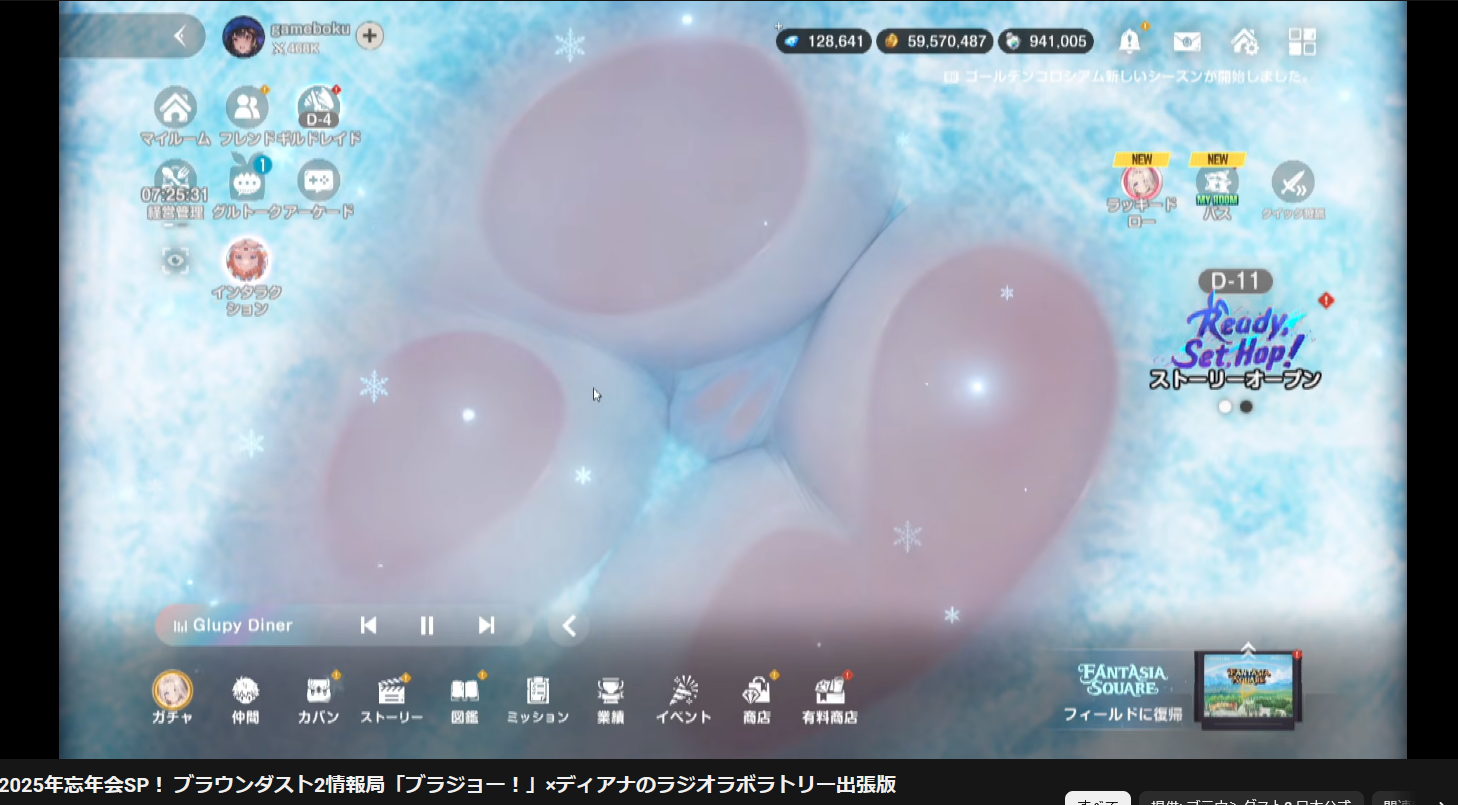Viewport: 1458px width, 805px height.
Task: Skip to next music track
Action: [x=486, y=625]
